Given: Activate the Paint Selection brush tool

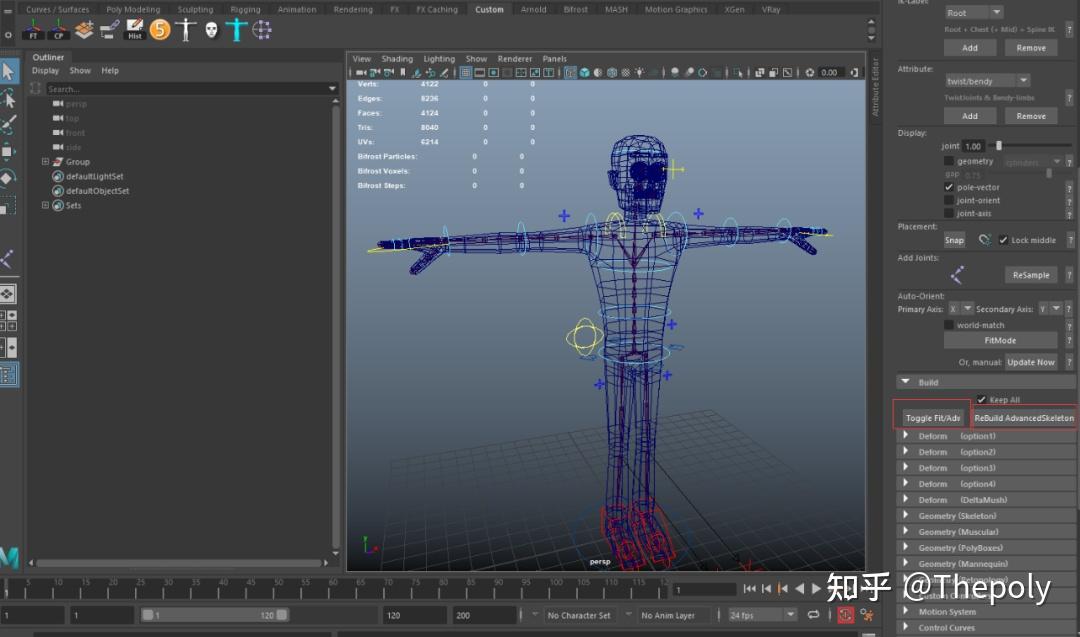Looking at the screenshot, I should [x=9, y=125].
